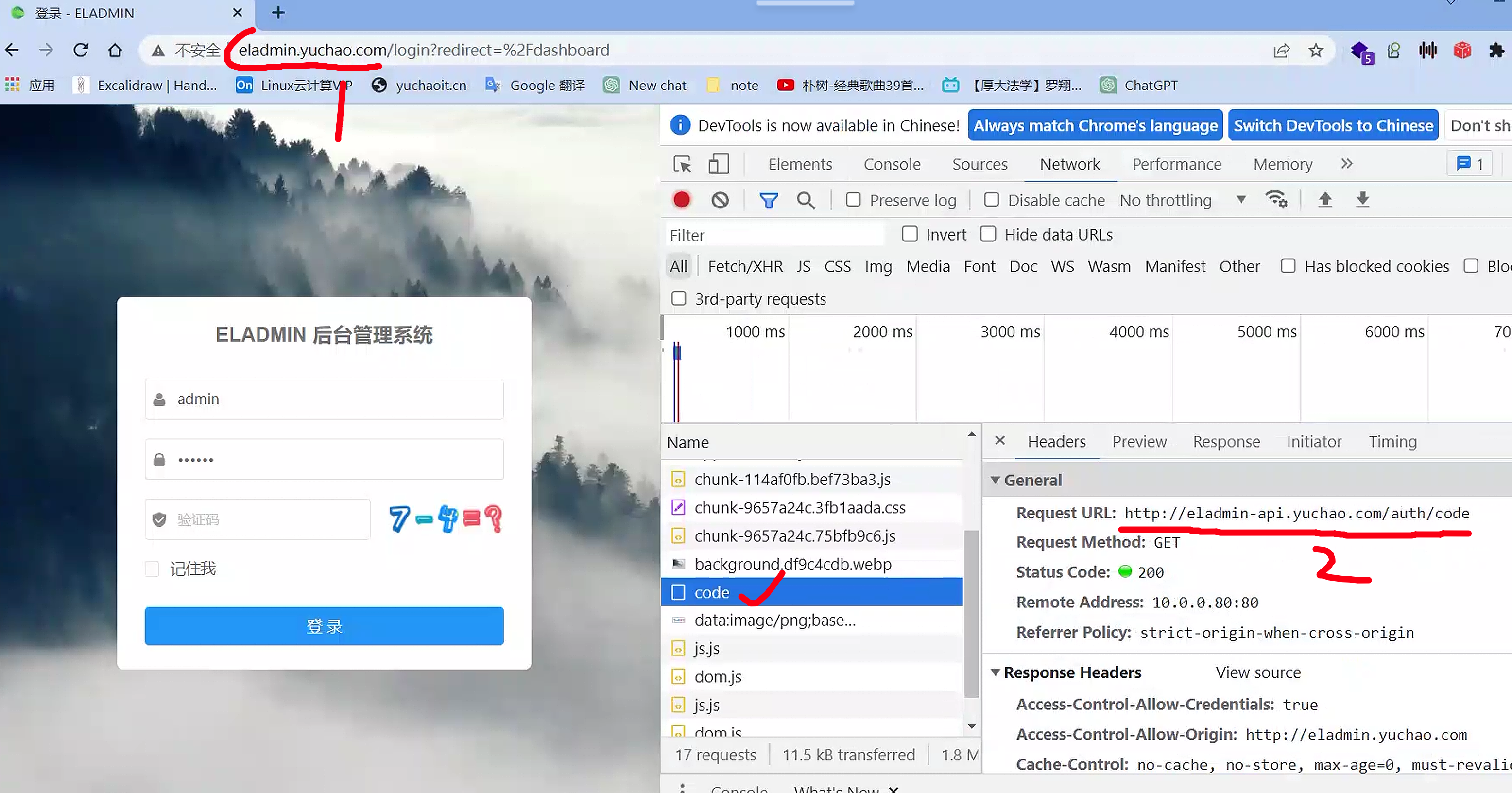Switch to the Console tab
1512x793 pixels.
coord(892,164)
